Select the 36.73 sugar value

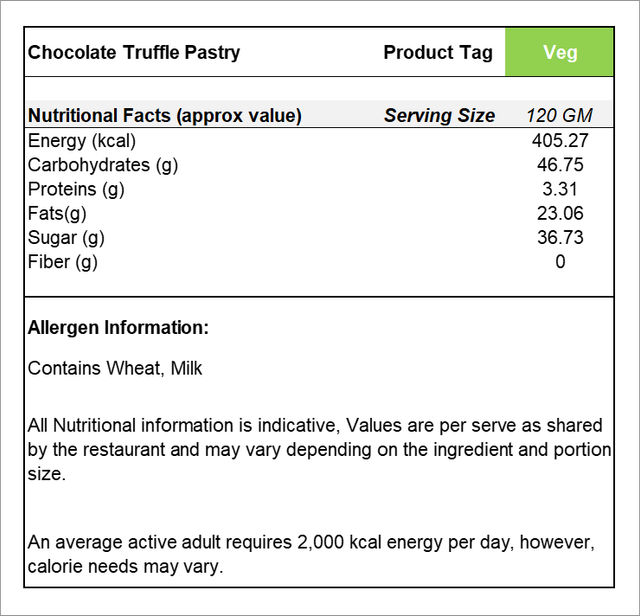click(560, 238)
